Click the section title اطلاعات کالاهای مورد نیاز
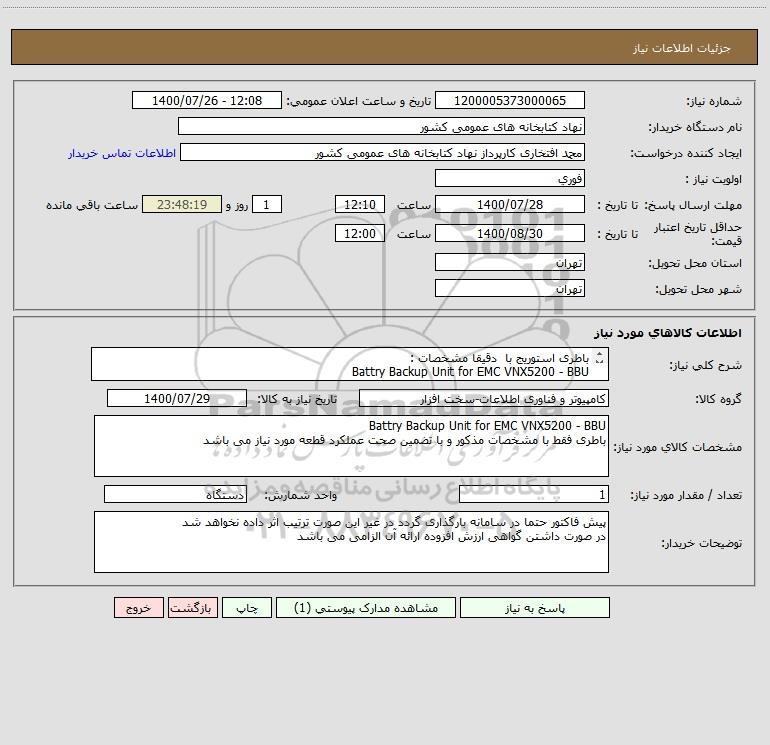This screenshot has height=745, width=770. coord(667,333)
